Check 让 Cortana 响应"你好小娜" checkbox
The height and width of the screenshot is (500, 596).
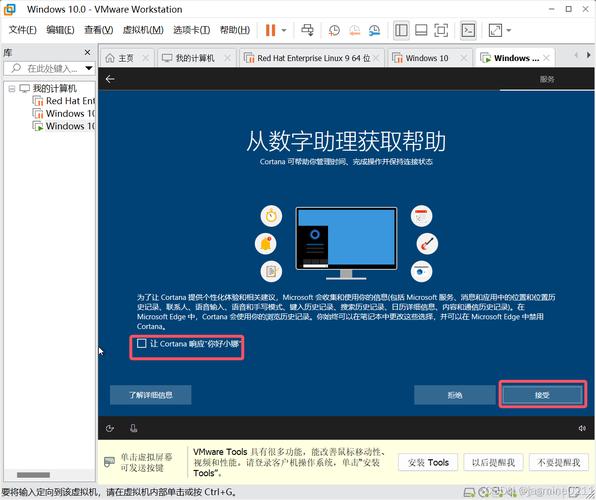click(x=141, y=344)
